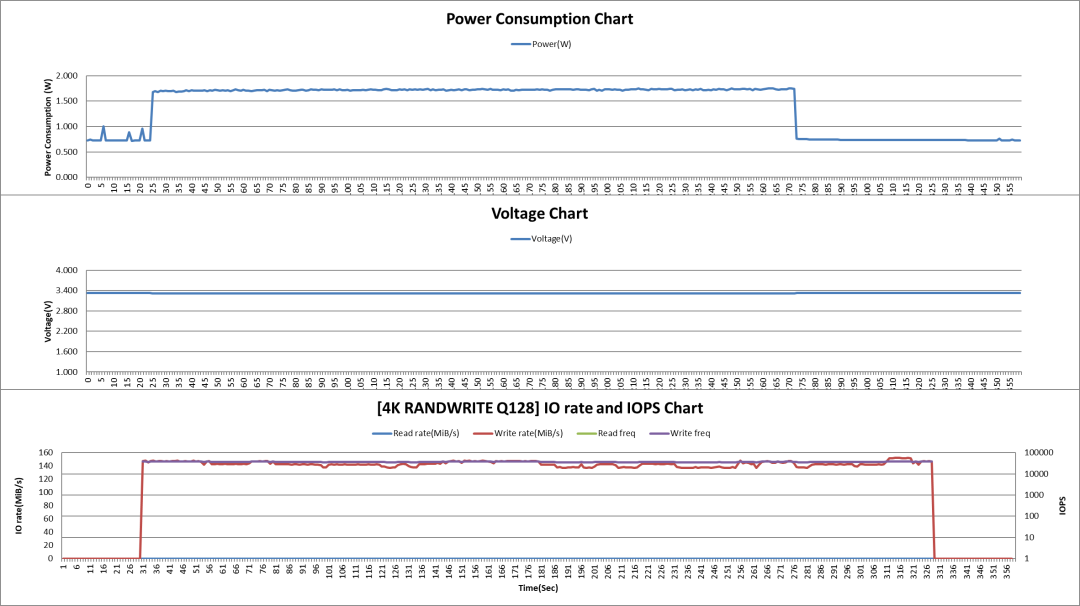Select the IO rate(MiB/s) vertical axis label
Viewport: 1080px width, 606px height.
19,505
